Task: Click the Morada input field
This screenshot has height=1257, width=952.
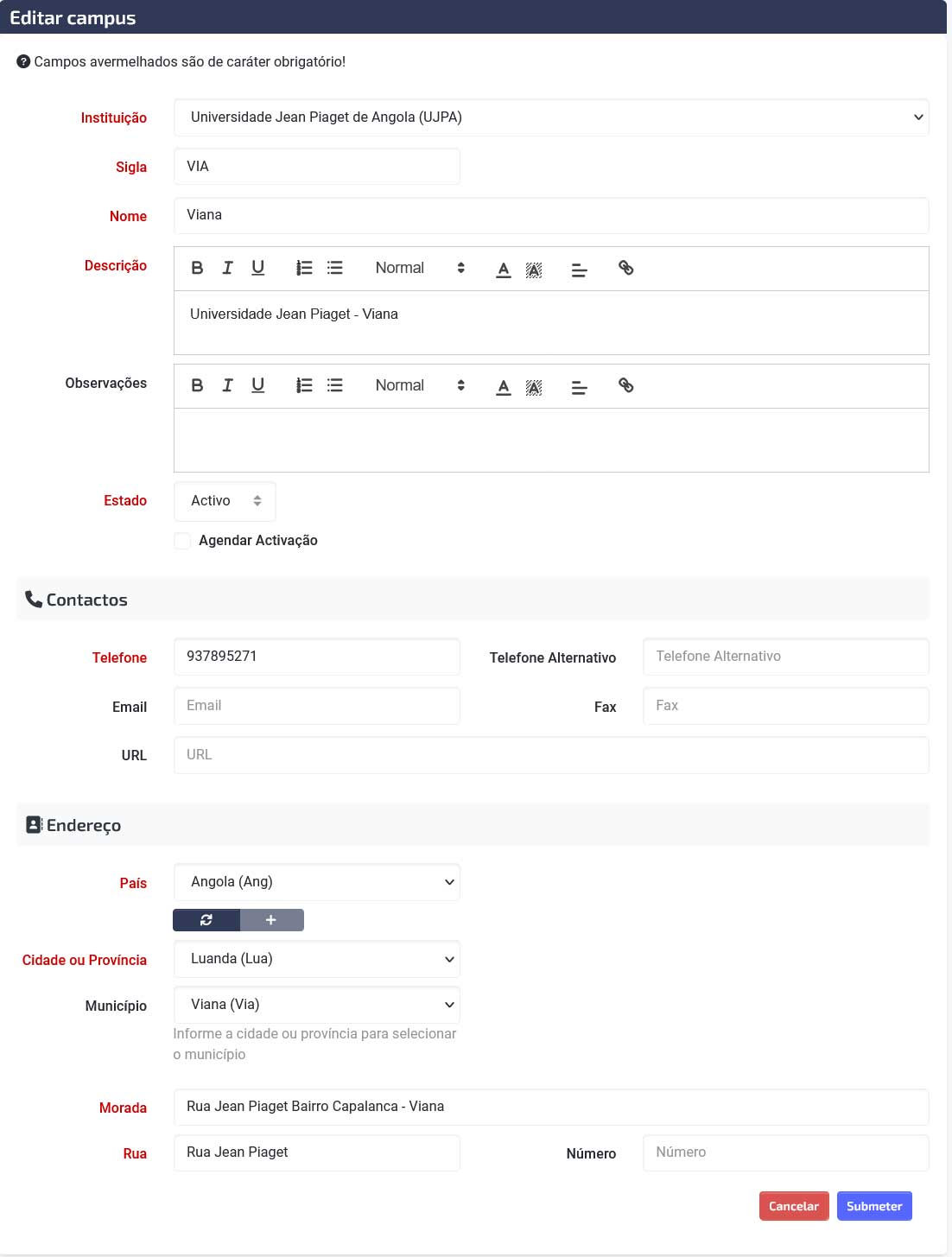Action: (x=551, y=1107)
